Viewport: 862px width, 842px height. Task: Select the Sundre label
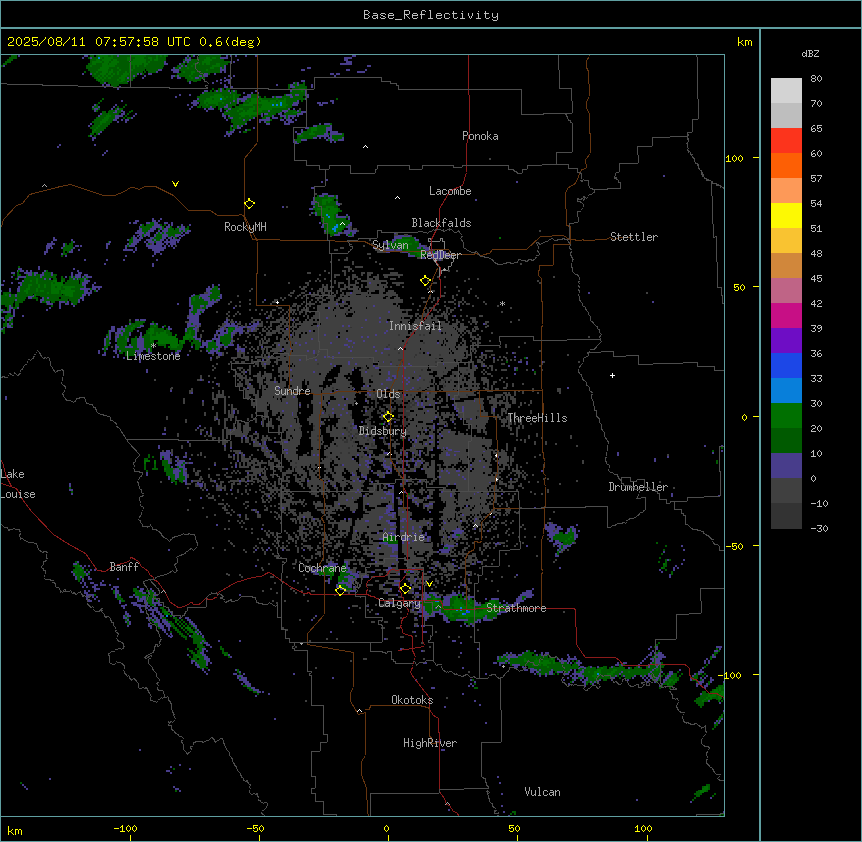[292, 391]
